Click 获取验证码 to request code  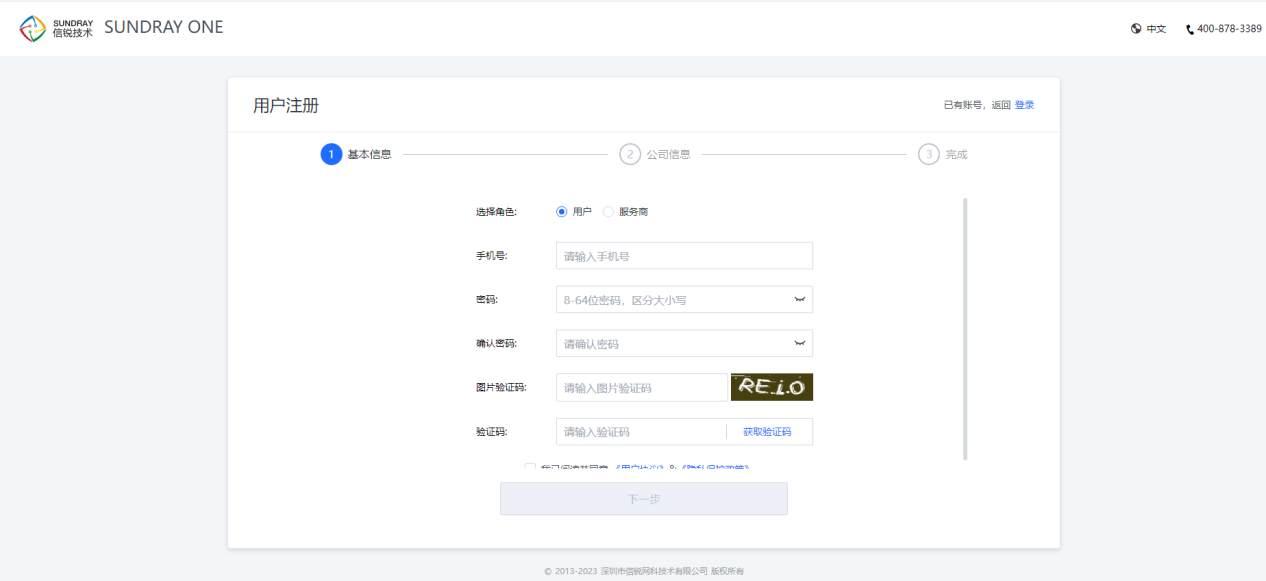click(x=767, y=432)
